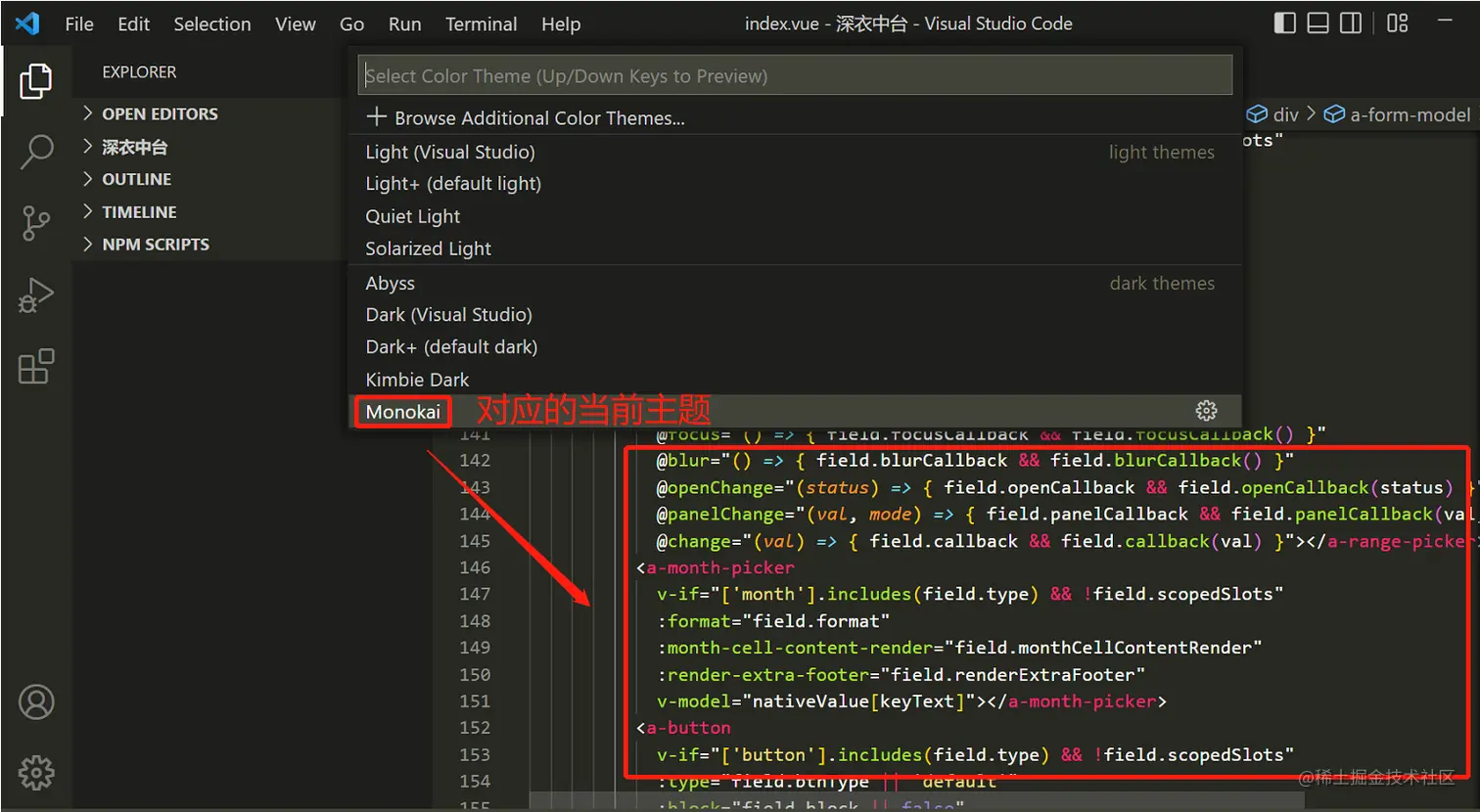Image resolution: width=1480 pixels, height=812 pixels.
Task: Click the gear icon on the Monokai row
Action: (1206, 411)
